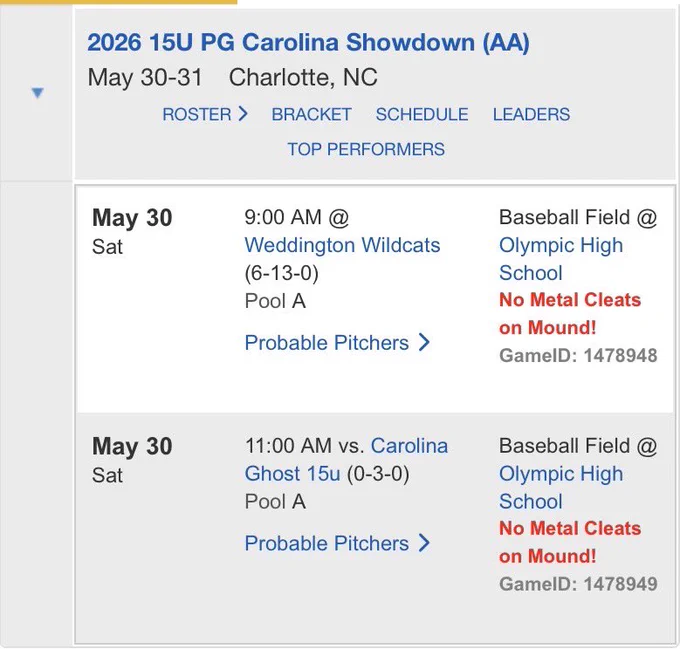Select GameID 1478948 text
680x649 pixels.
[578, 356]
